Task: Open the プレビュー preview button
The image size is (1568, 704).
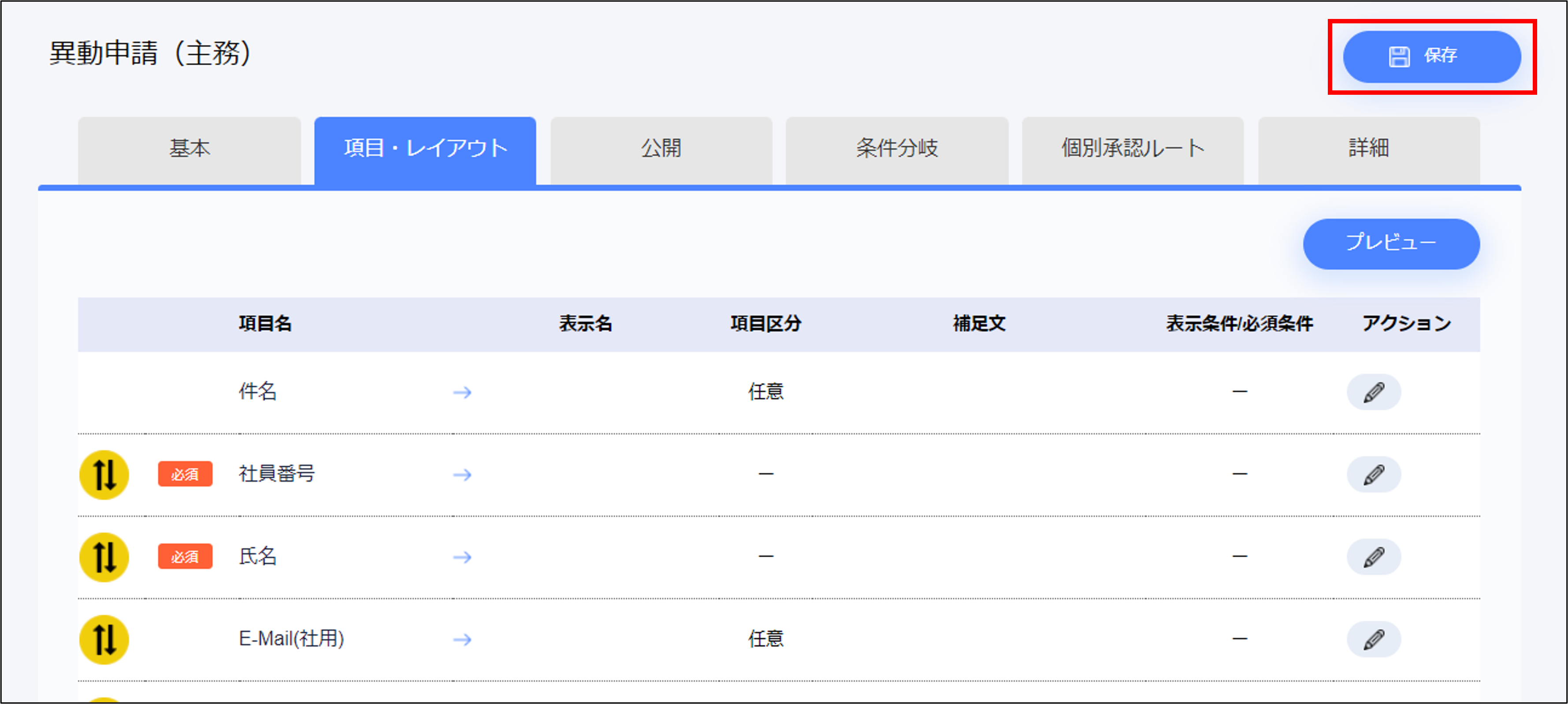Action: click(x=1391, y=244)
